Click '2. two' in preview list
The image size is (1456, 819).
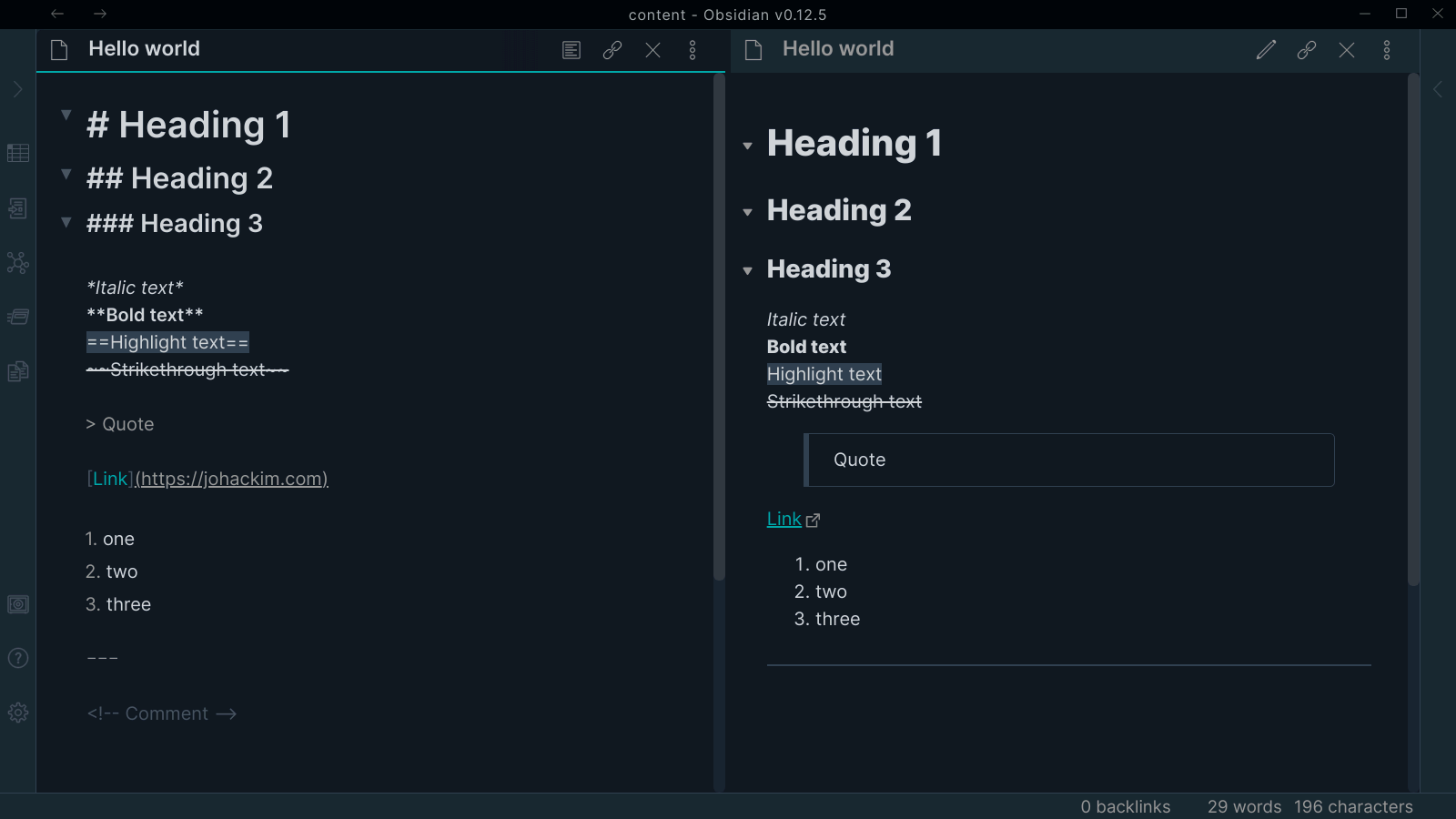tap(821, 591)
